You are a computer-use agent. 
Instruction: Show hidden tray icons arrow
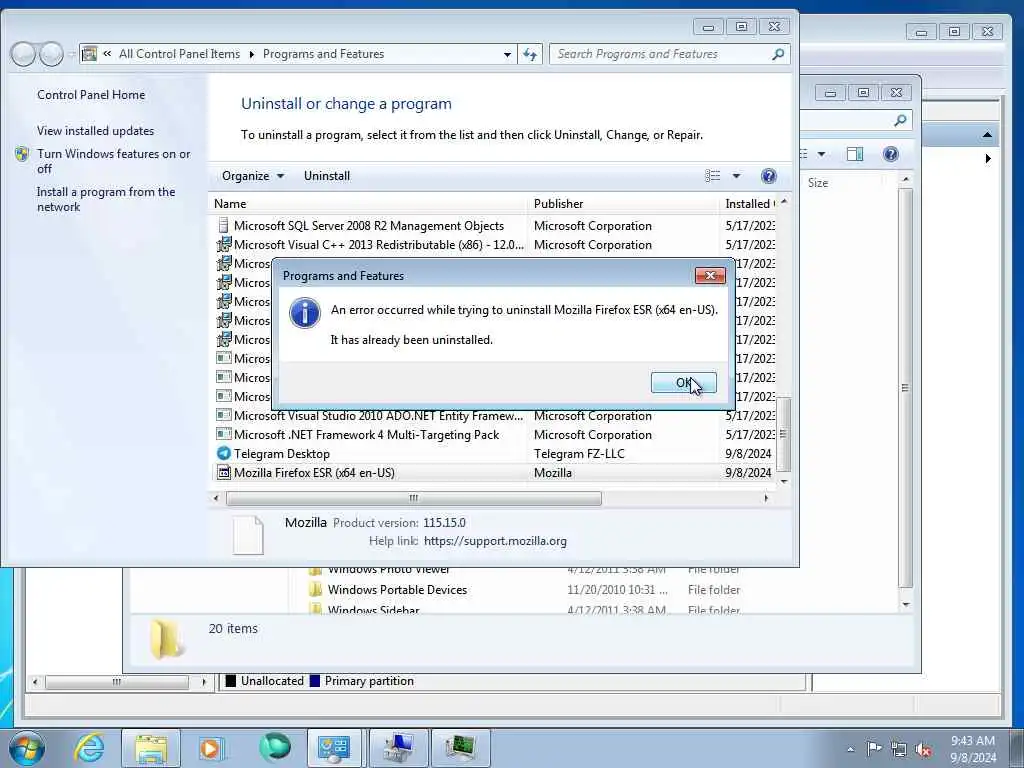850,750
